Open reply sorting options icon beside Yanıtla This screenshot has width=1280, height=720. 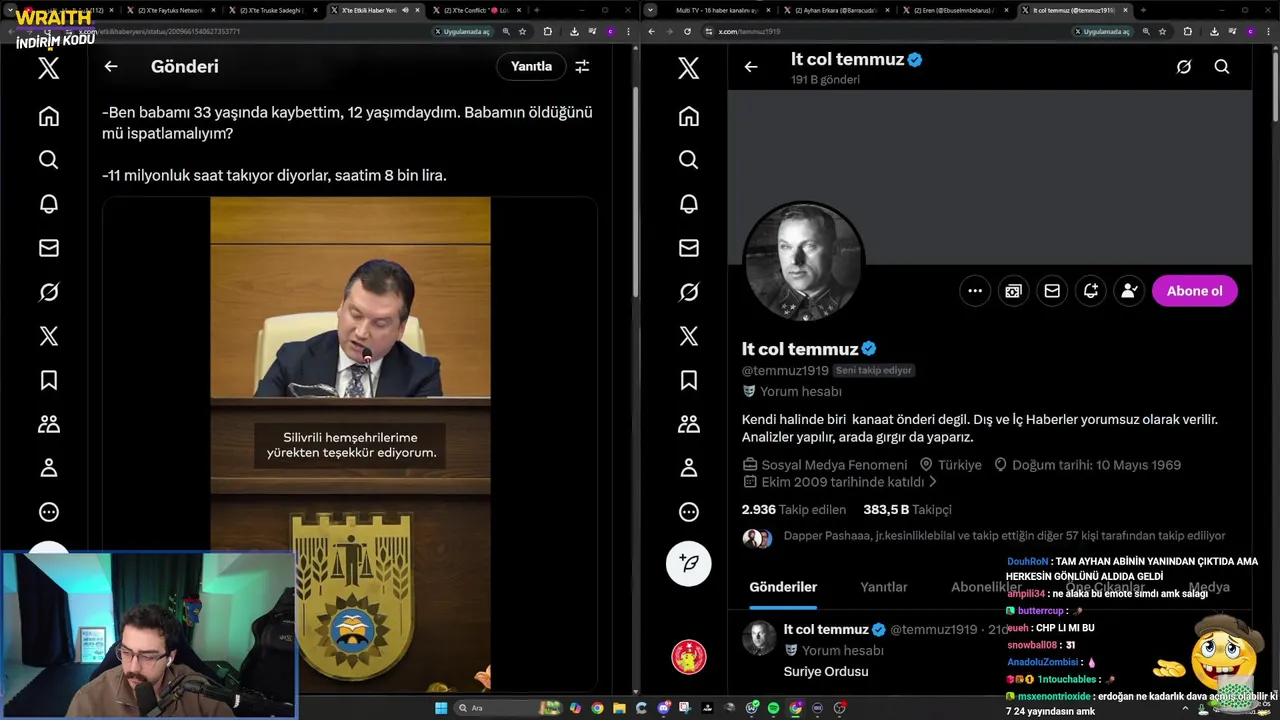582,66
